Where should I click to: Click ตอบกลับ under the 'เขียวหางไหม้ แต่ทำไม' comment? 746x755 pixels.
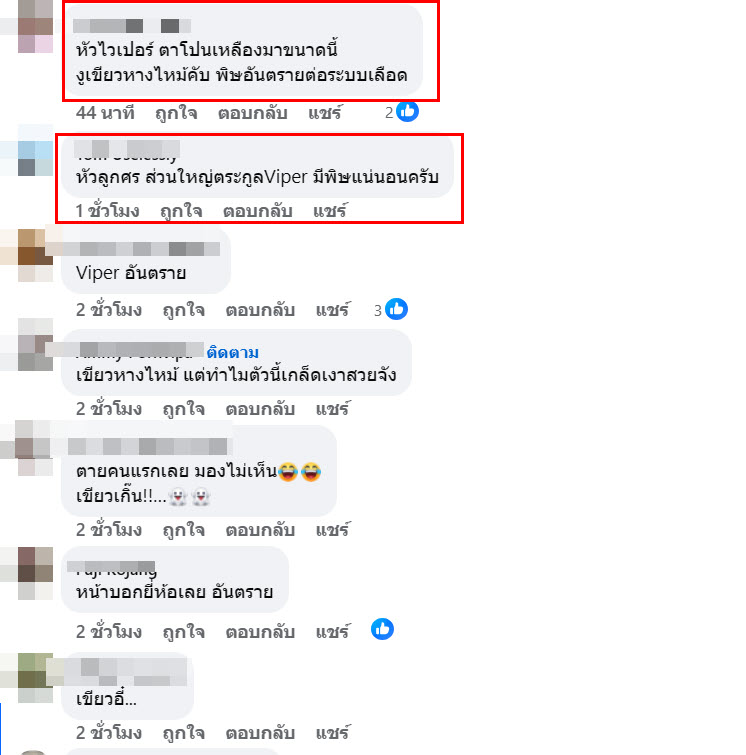[261, 409]
